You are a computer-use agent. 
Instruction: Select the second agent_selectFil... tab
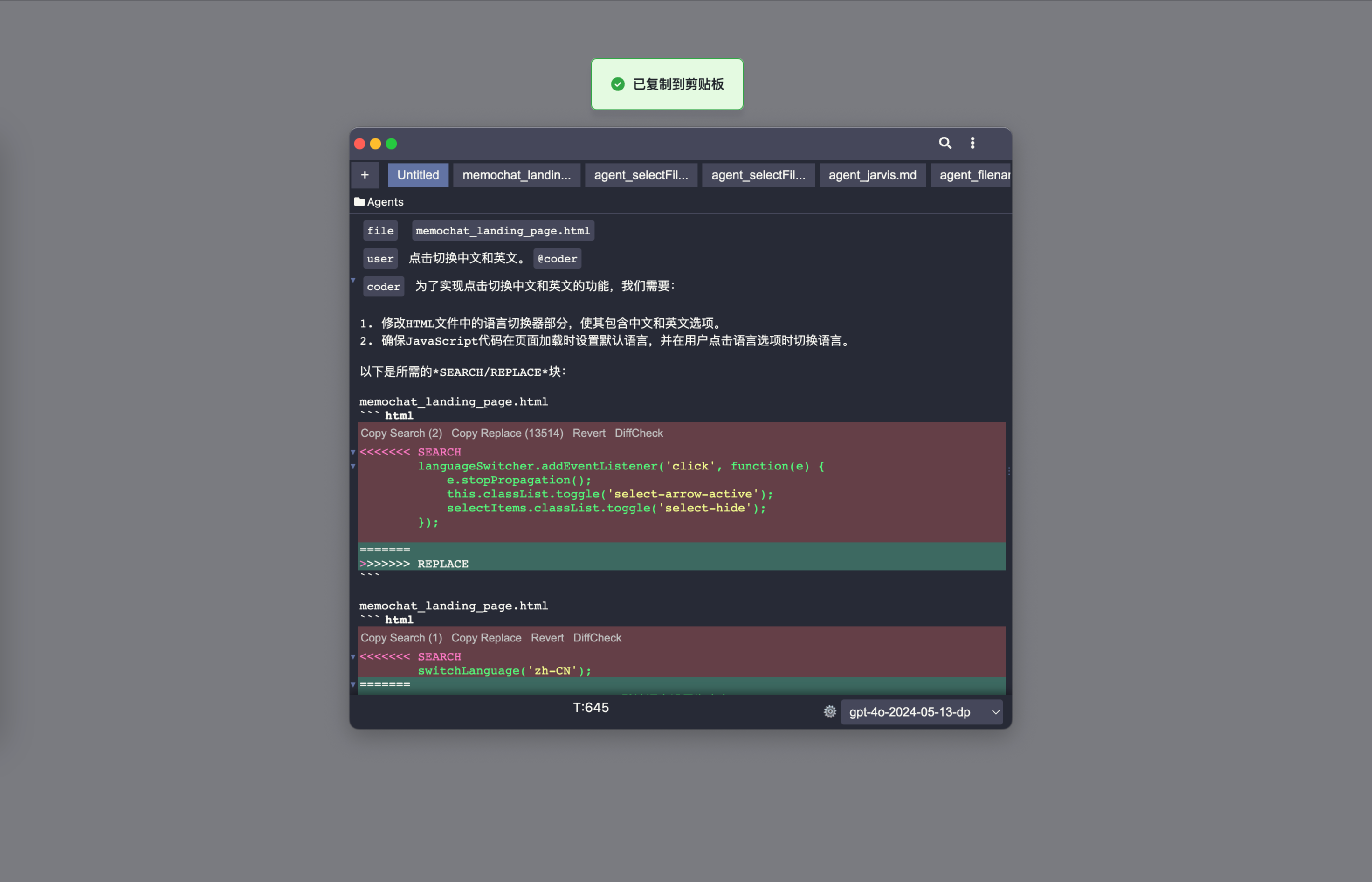pos(758,175)
